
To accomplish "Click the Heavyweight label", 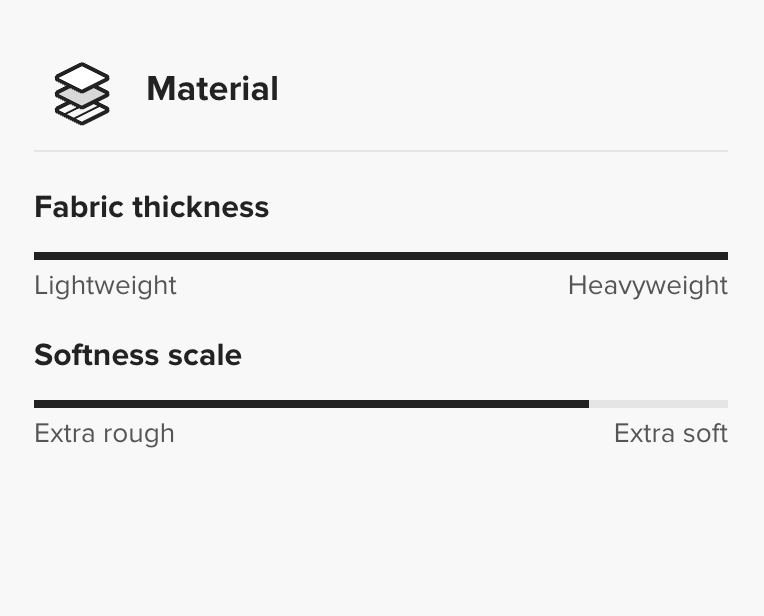I will coord(647,286).
